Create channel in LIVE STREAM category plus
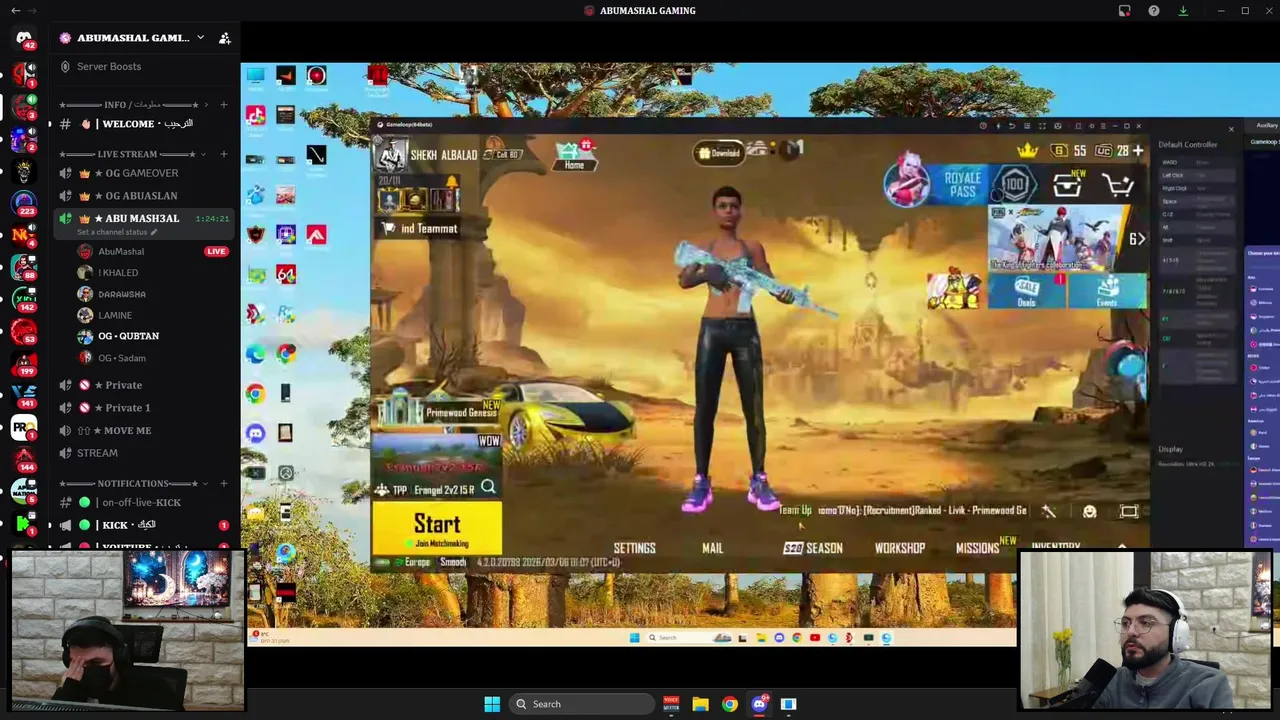1280x720 pixels. [223, 154]
